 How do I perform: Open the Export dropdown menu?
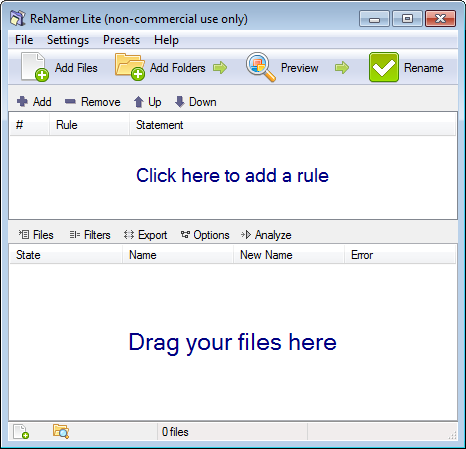point(145,235)
